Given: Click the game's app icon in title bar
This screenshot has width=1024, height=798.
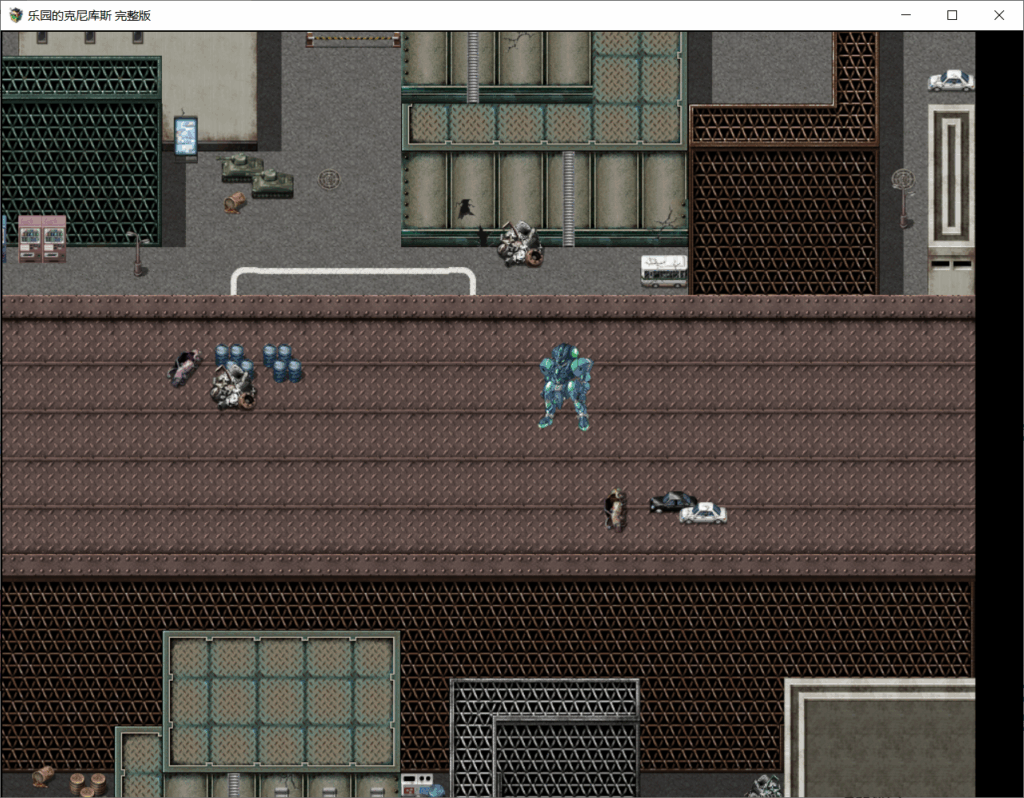Looking at the screenshot, I should [x=16, y=15].
